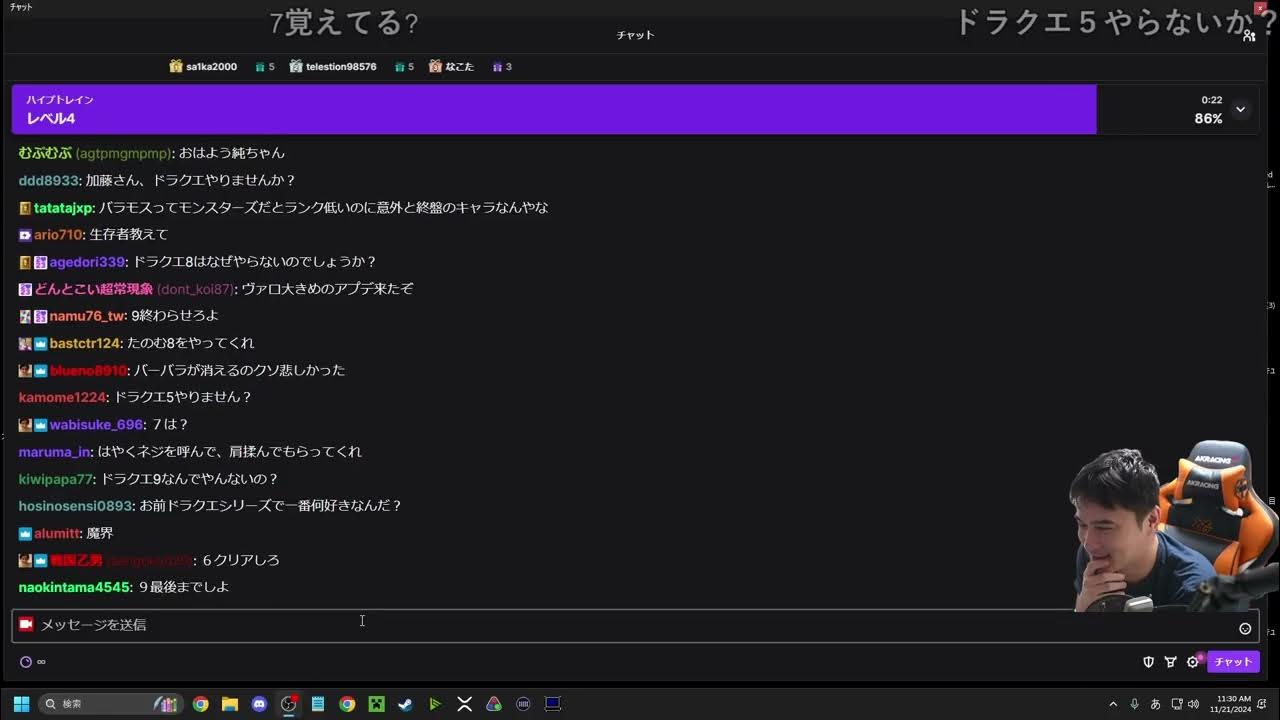The image size is (1280, 720).
Task: Open the Windows Start menu
Action: [x=21, y=704]
